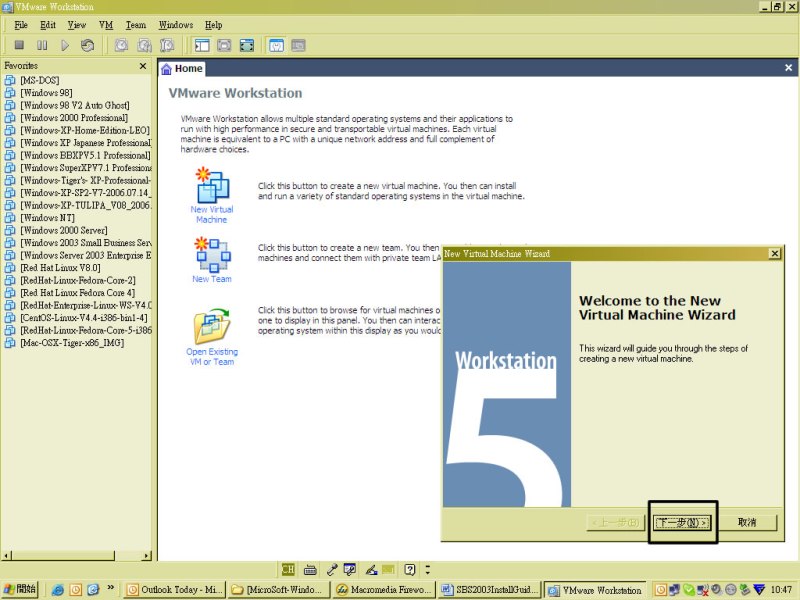This screenshot has width=800, height=600.
Task: Select [Windows NT] favorite
Action: click(x=47, y=218)
